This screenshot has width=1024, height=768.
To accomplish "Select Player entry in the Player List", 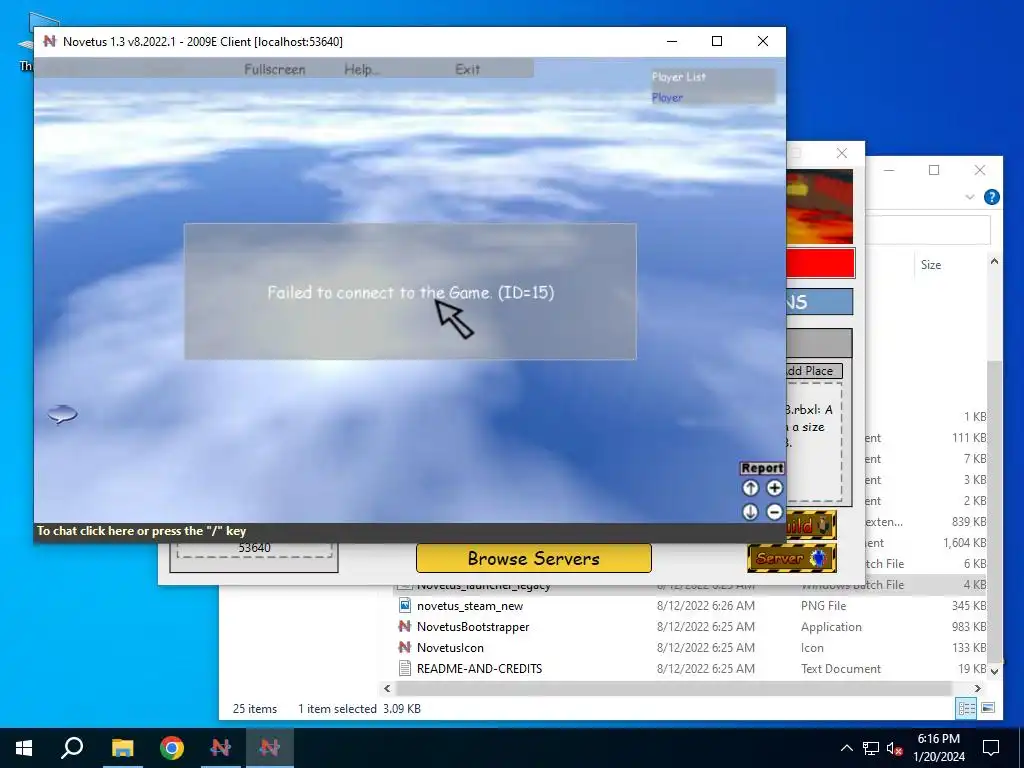I will click(x=667, y=98).
